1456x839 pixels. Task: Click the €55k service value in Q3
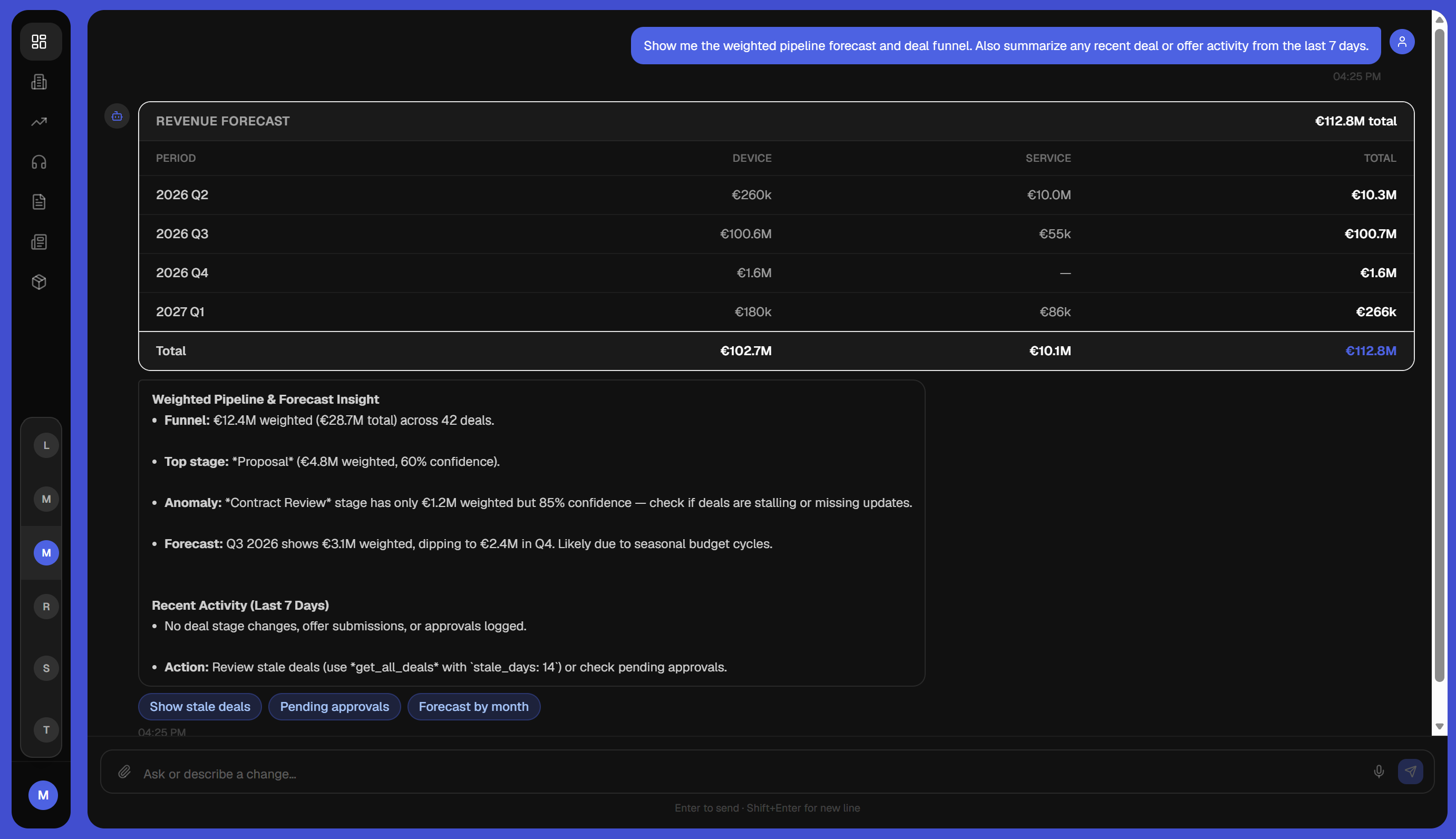(x=1055, y=234)
